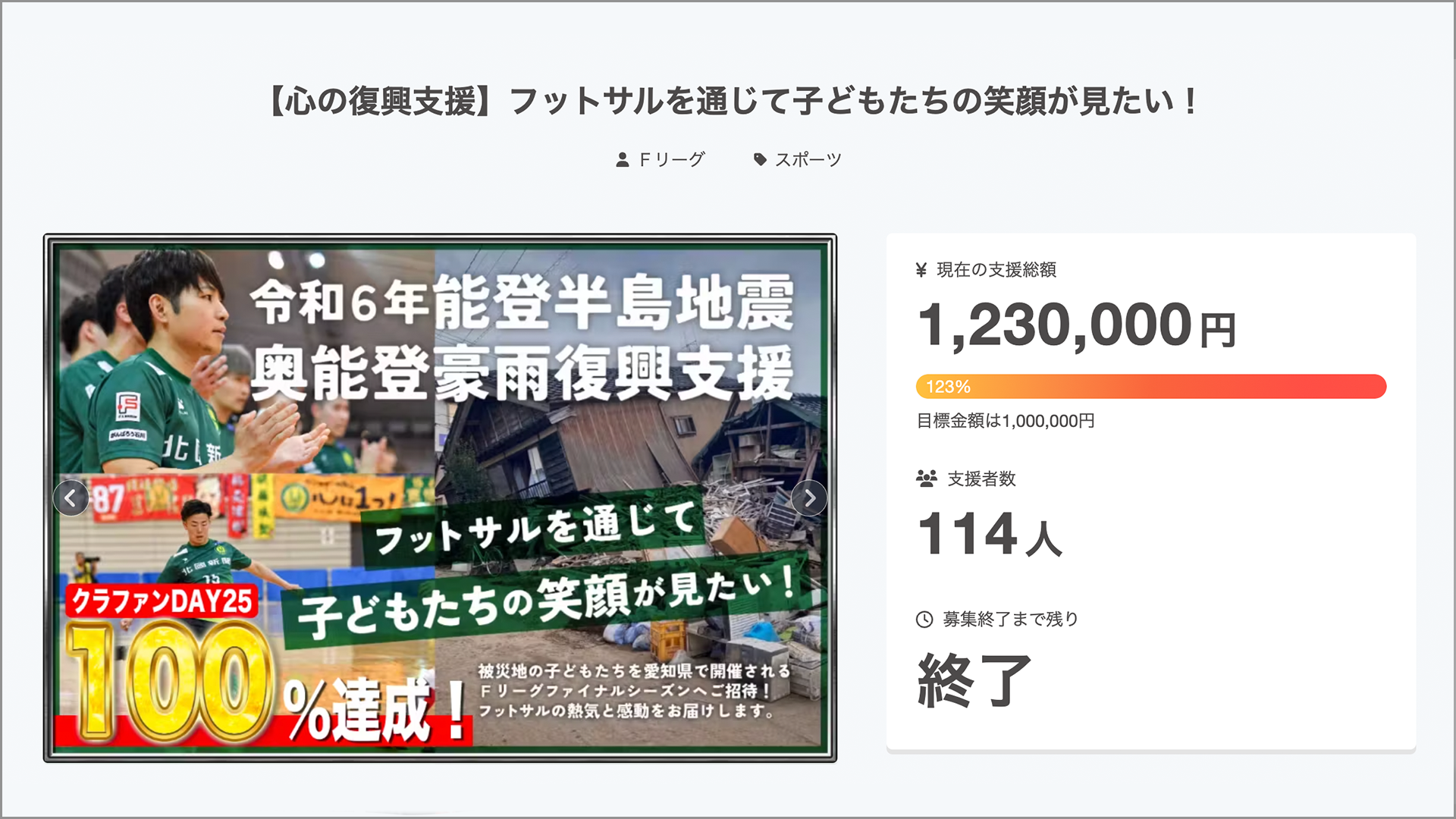Click the tag icon beside スポーツ
1456x819 pixels.
click(760, 159)
